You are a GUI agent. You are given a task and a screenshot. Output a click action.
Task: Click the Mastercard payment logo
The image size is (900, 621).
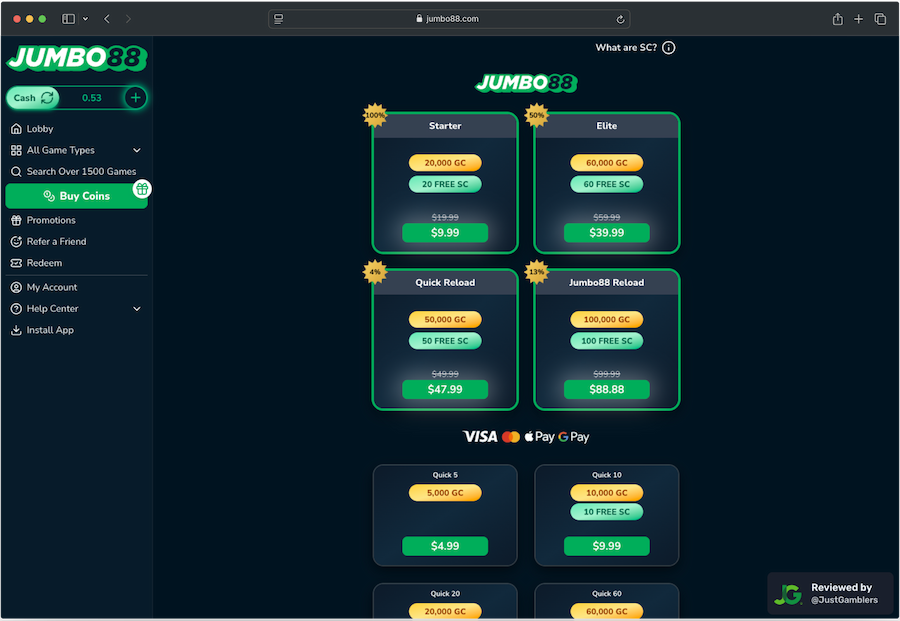[511, 437]
